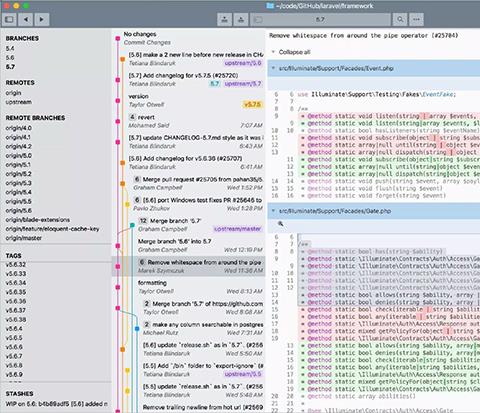Select remote branch origin/5.6
Screen dimensions: 480x413
click(19, 211)
